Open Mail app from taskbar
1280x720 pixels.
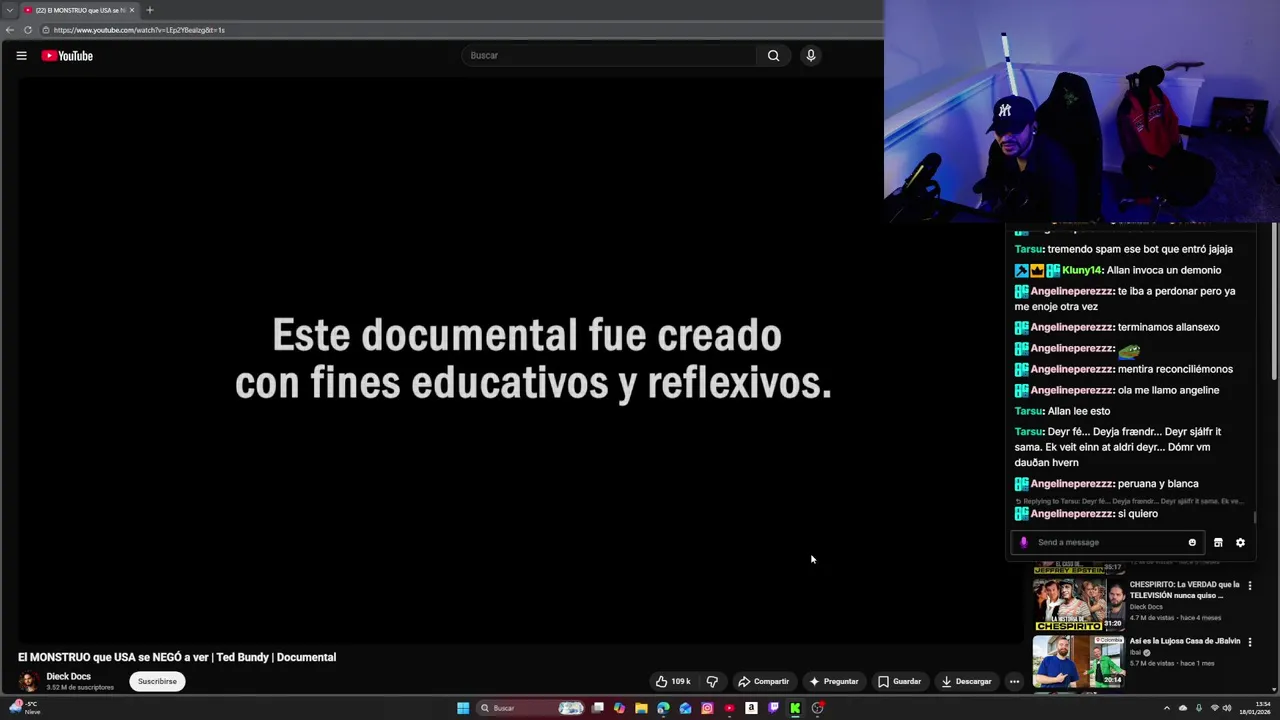click(x=685, y=708)
